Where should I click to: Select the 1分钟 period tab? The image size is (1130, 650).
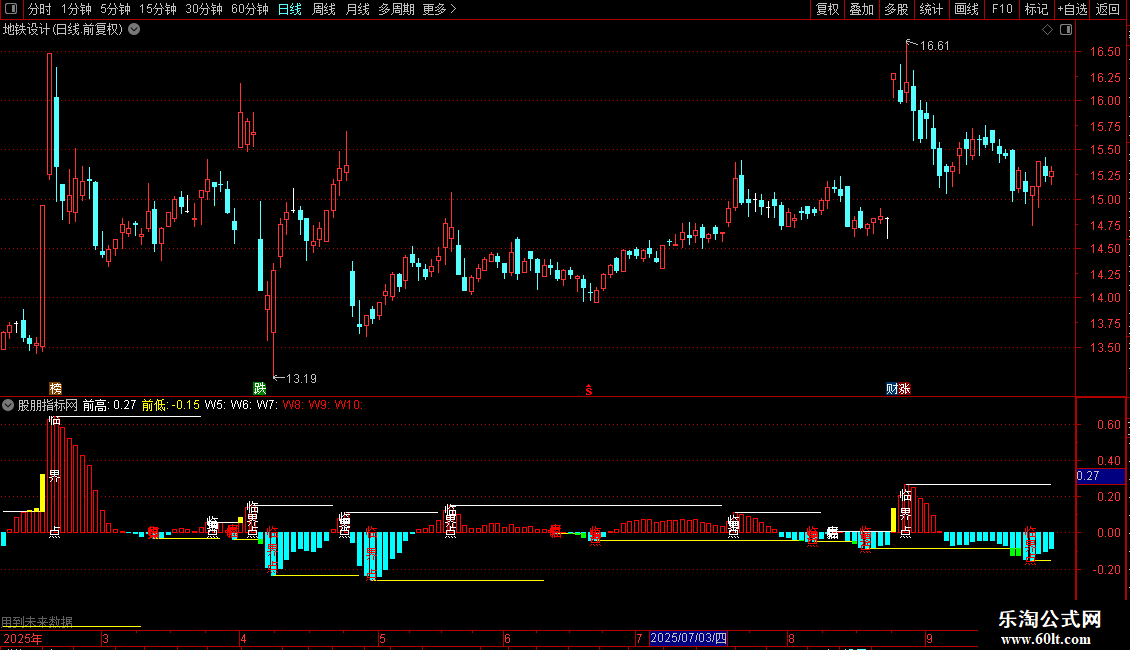76,9
